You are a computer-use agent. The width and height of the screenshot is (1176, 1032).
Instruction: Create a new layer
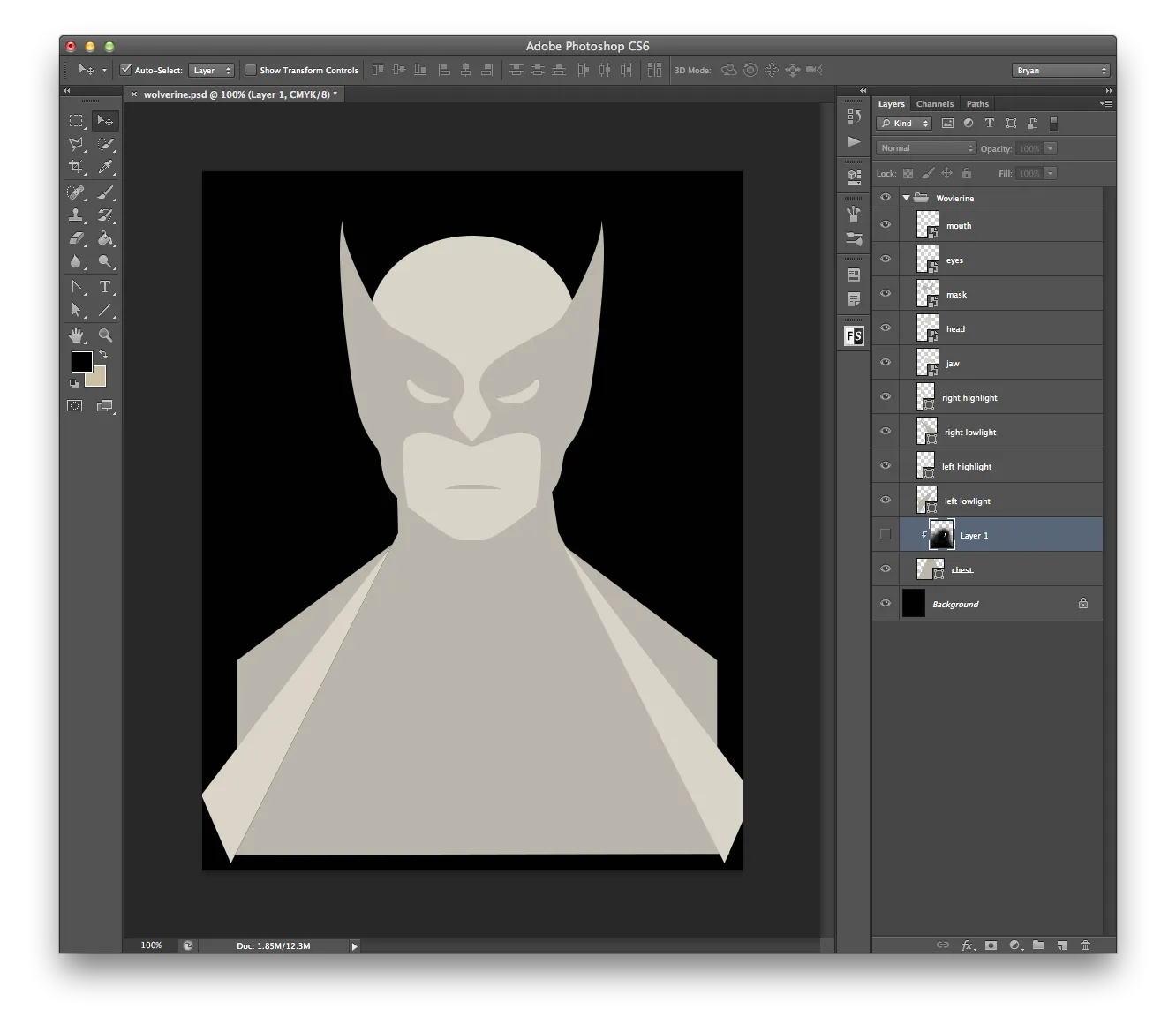[x=1062, y=945]
